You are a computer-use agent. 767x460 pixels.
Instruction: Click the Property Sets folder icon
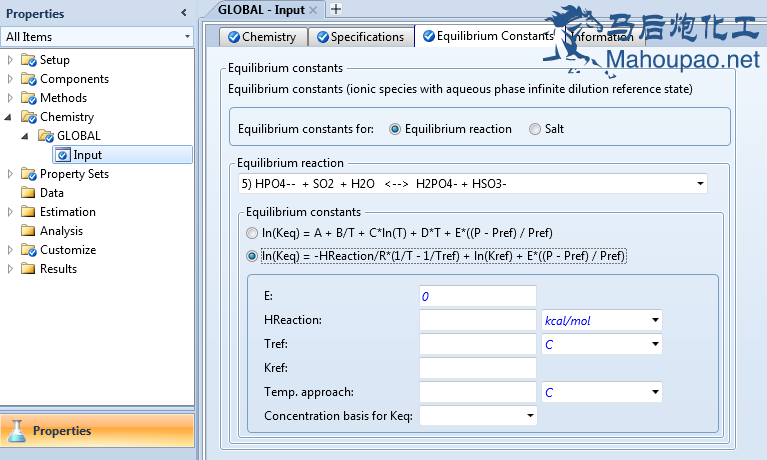28,174
